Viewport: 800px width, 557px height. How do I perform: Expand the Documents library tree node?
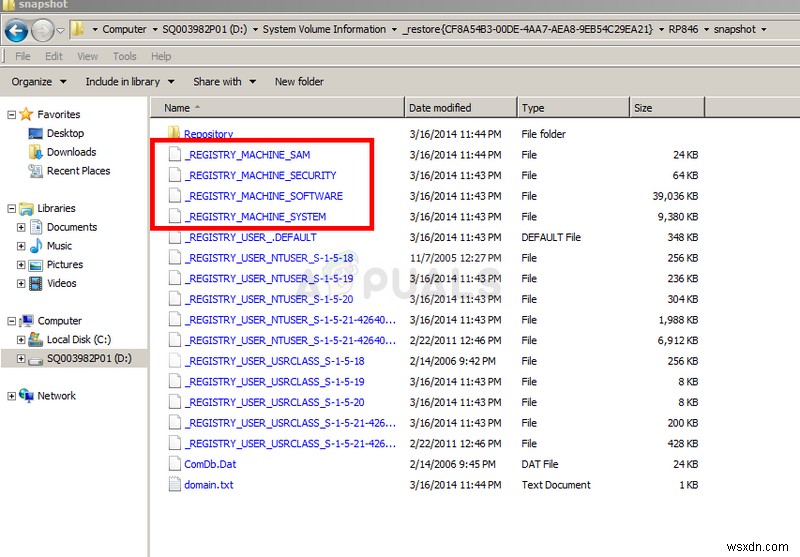(21, 228)
